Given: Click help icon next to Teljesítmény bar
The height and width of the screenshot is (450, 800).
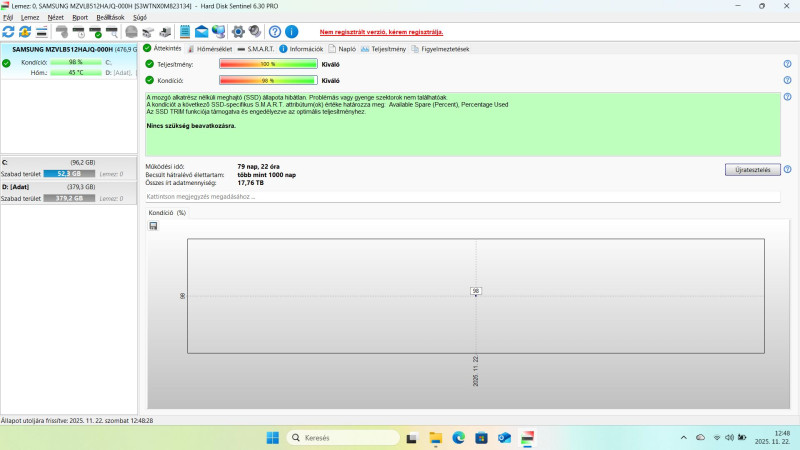Looking at the screenshot, I should (x=787, y=64).
